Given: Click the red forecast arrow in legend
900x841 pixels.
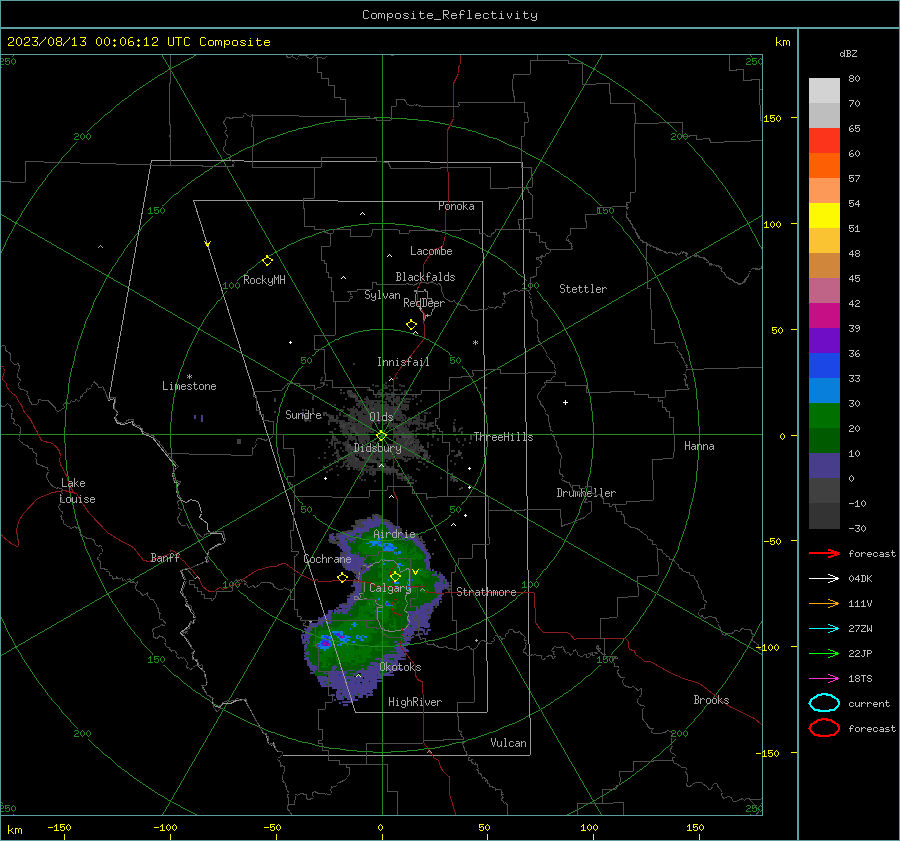Looking at the screenshot, I should (824, 553).
